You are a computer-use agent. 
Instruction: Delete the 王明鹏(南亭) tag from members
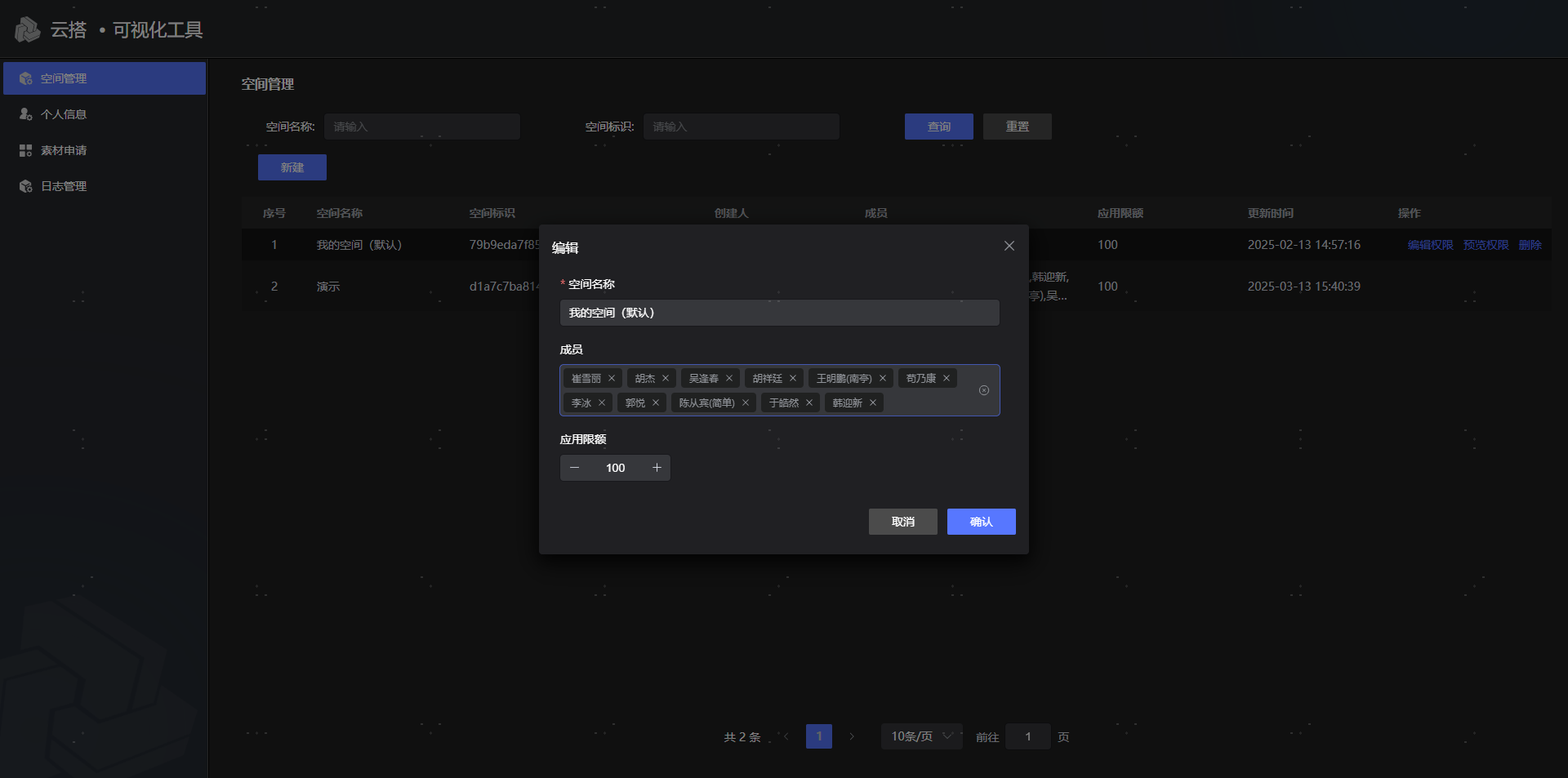pos(883,379)
